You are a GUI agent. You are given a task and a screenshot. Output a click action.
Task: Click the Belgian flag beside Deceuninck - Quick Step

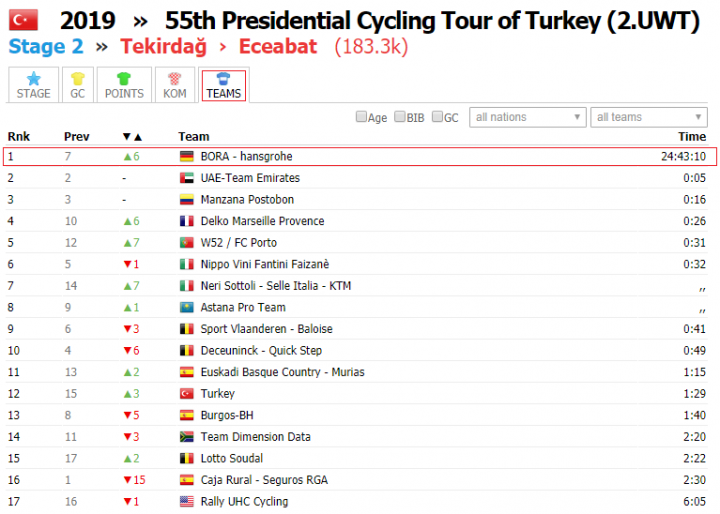click(186, 351)
